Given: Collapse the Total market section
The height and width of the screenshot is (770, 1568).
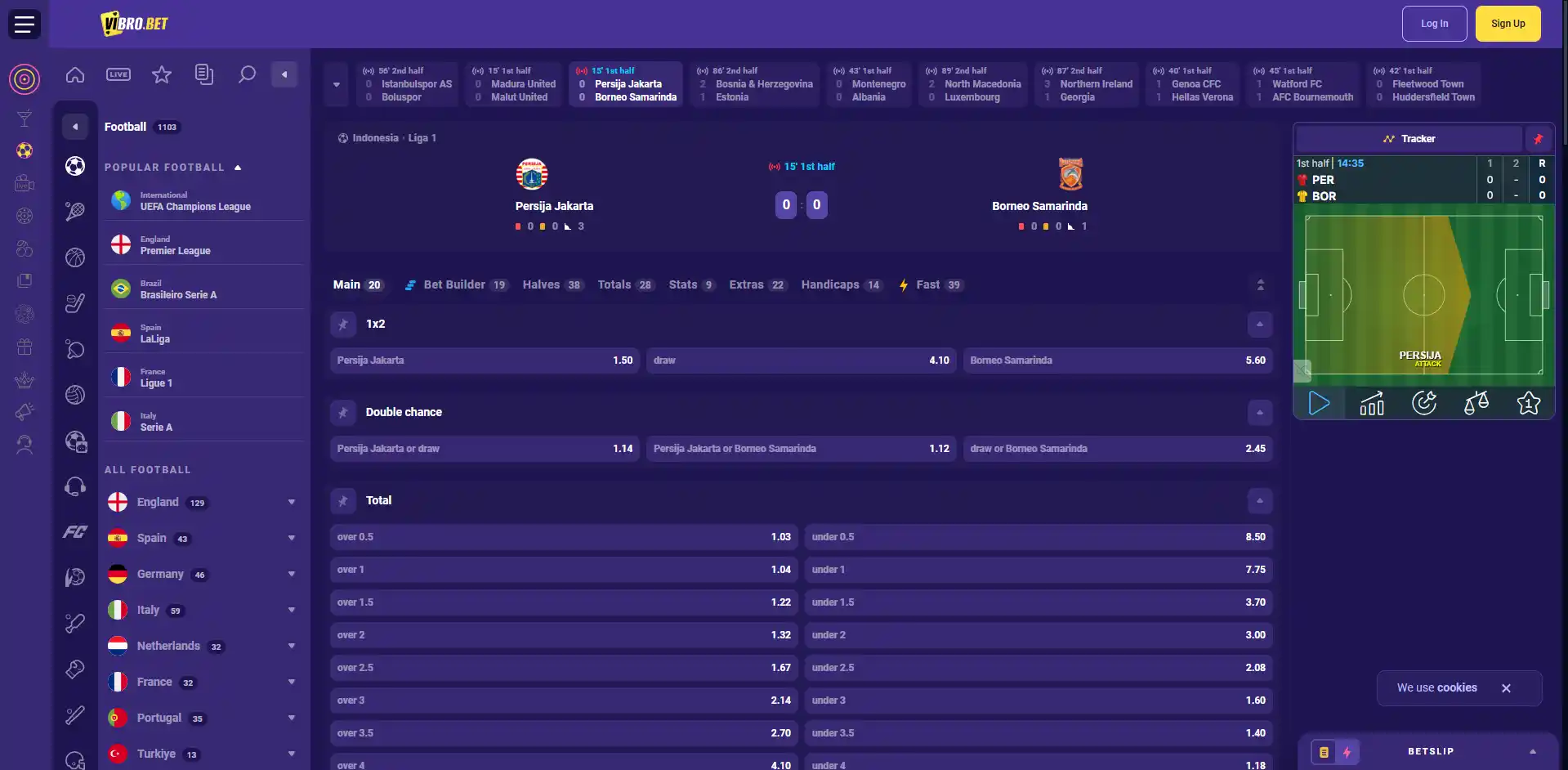Looking at the screenshot, I should (x=1260, y=501).
